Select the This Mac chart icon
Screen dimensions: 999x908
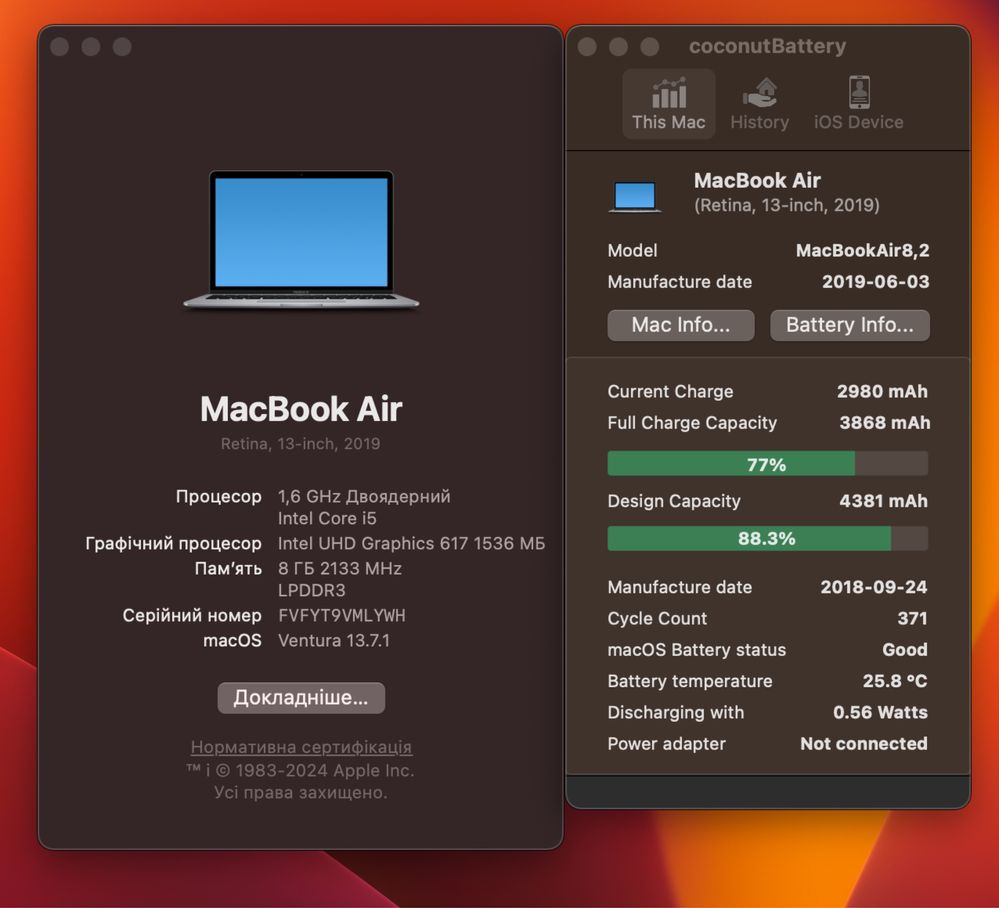(669, 93)
